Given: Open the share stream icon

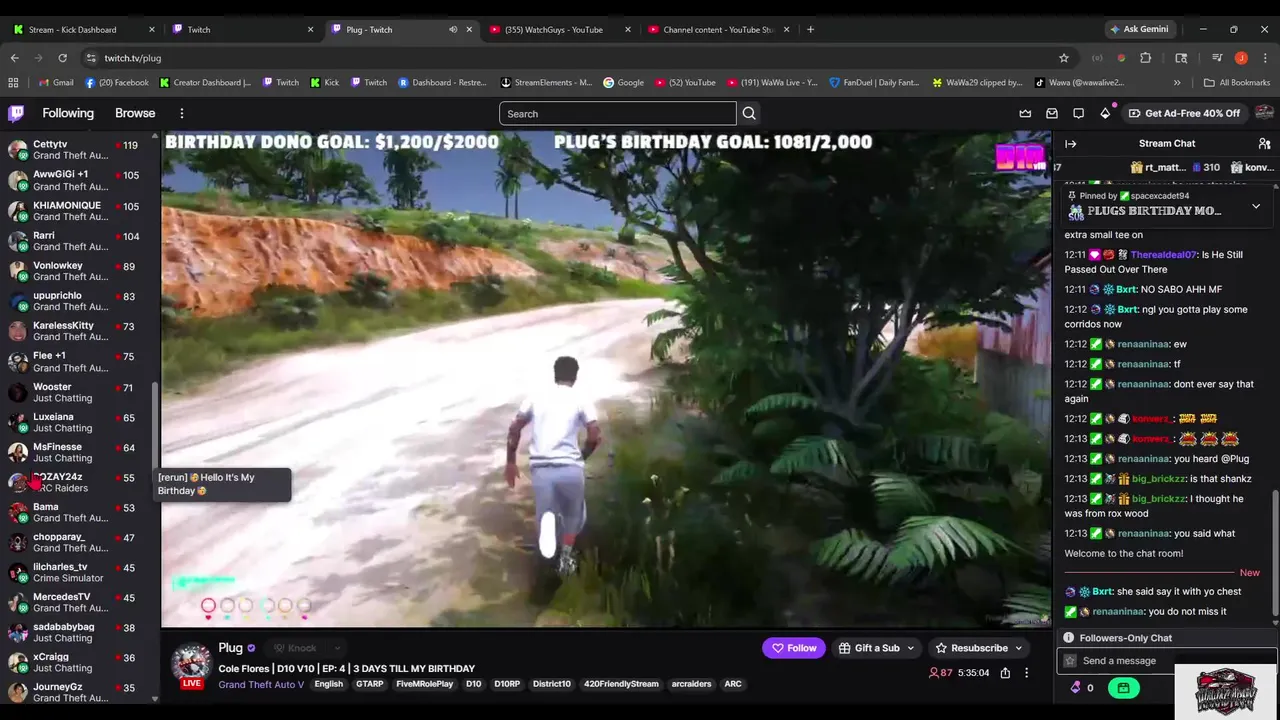Looking at the screenshot, I should click(1005, 673).
